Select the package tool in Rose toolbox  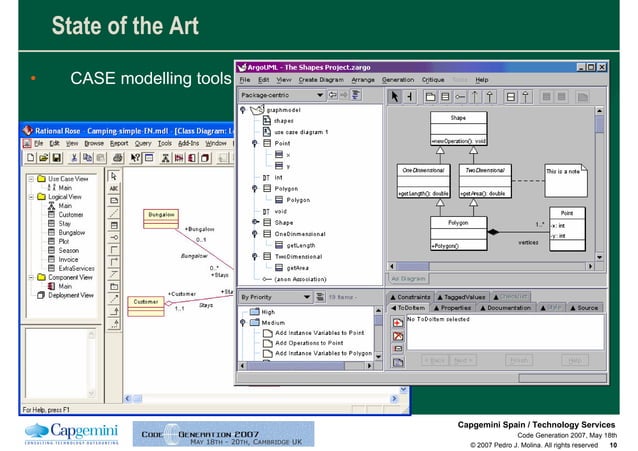[x=114, y=287]
